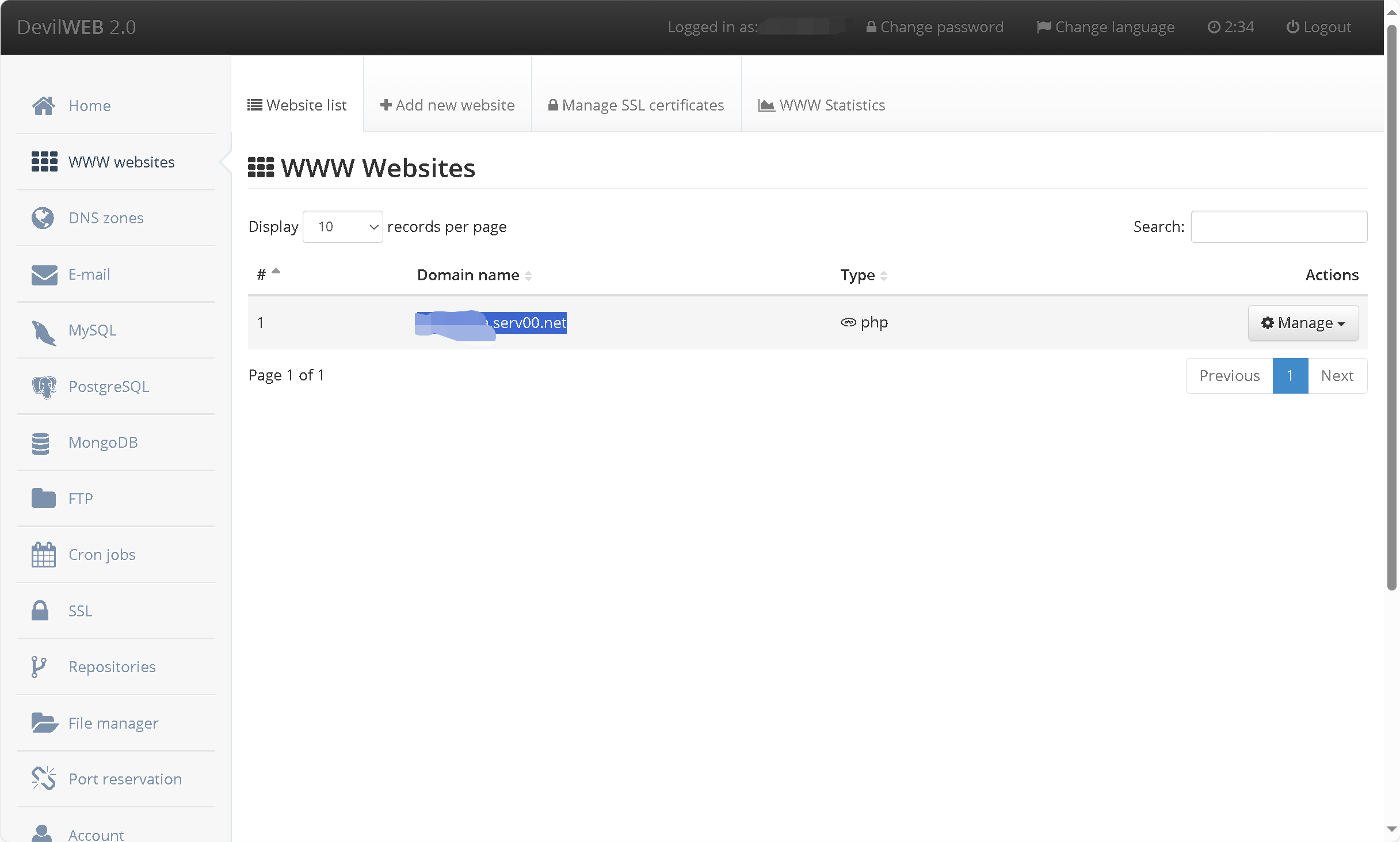
Task: Click the Repositories branch icon
Action: coord(39,667)
